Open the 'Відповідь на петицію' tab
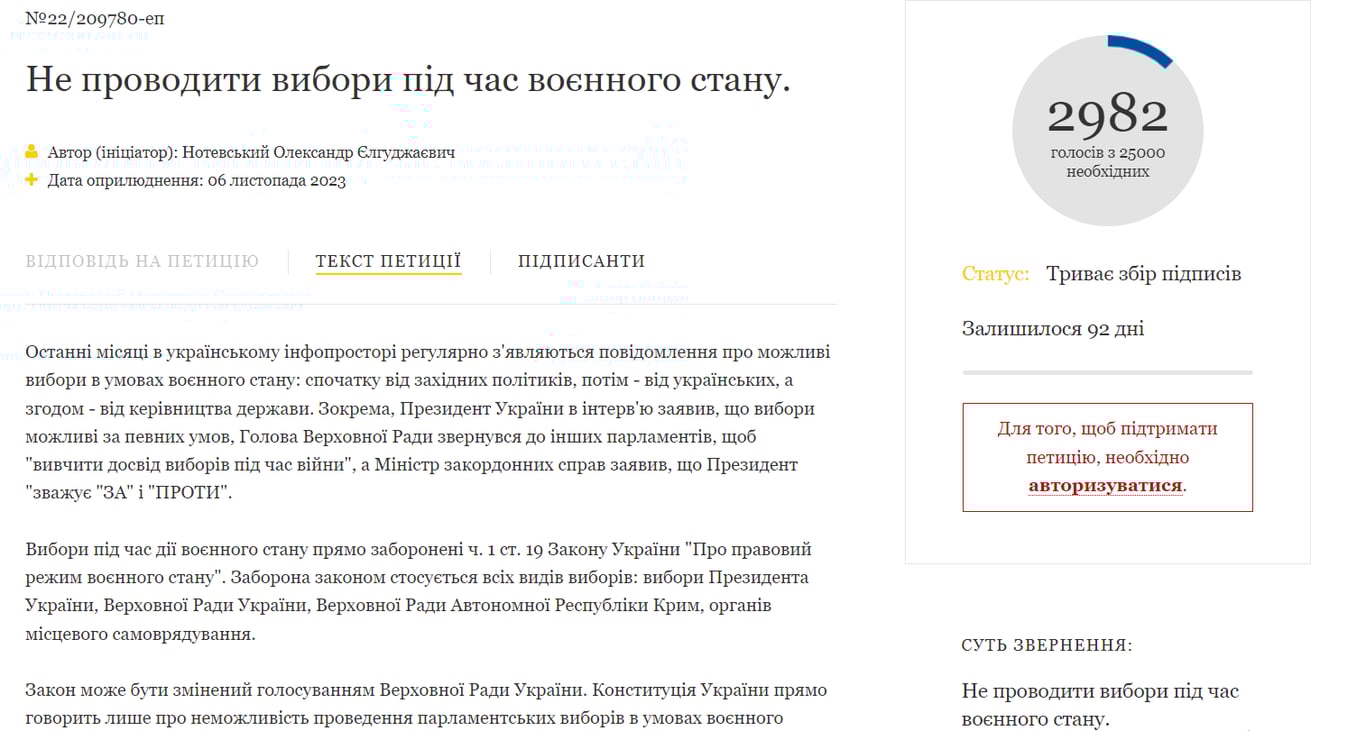1366x731 pixels. click(142, 261)
